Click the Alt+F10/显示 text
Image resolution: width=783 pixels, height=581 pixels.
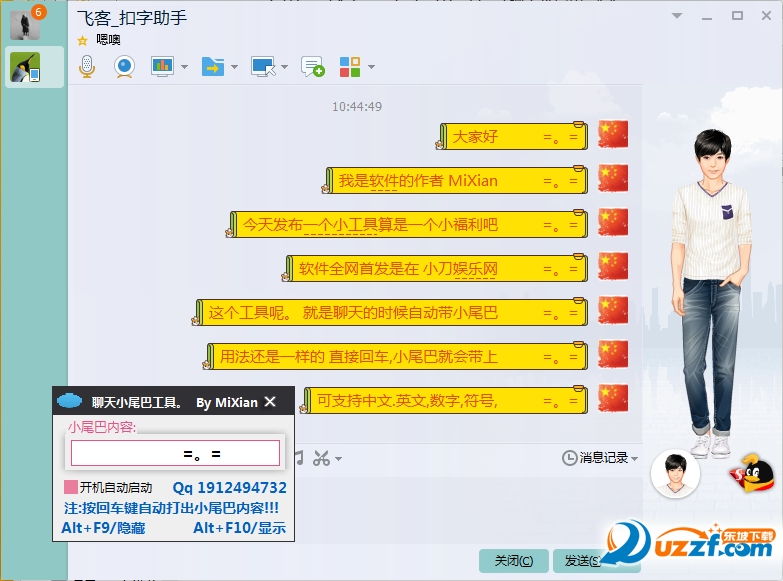coord(240,528)
